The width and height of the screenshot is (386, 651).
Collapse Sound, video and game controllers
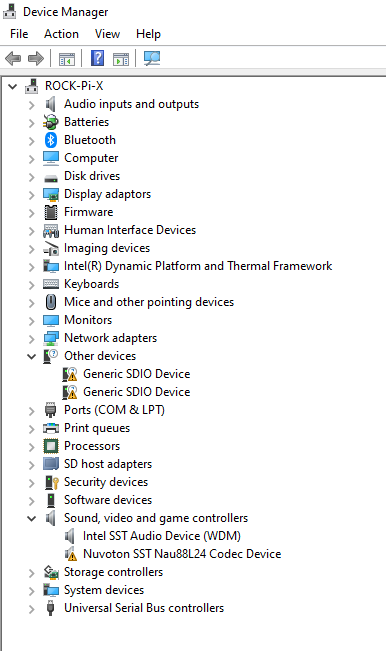point(32,518)
